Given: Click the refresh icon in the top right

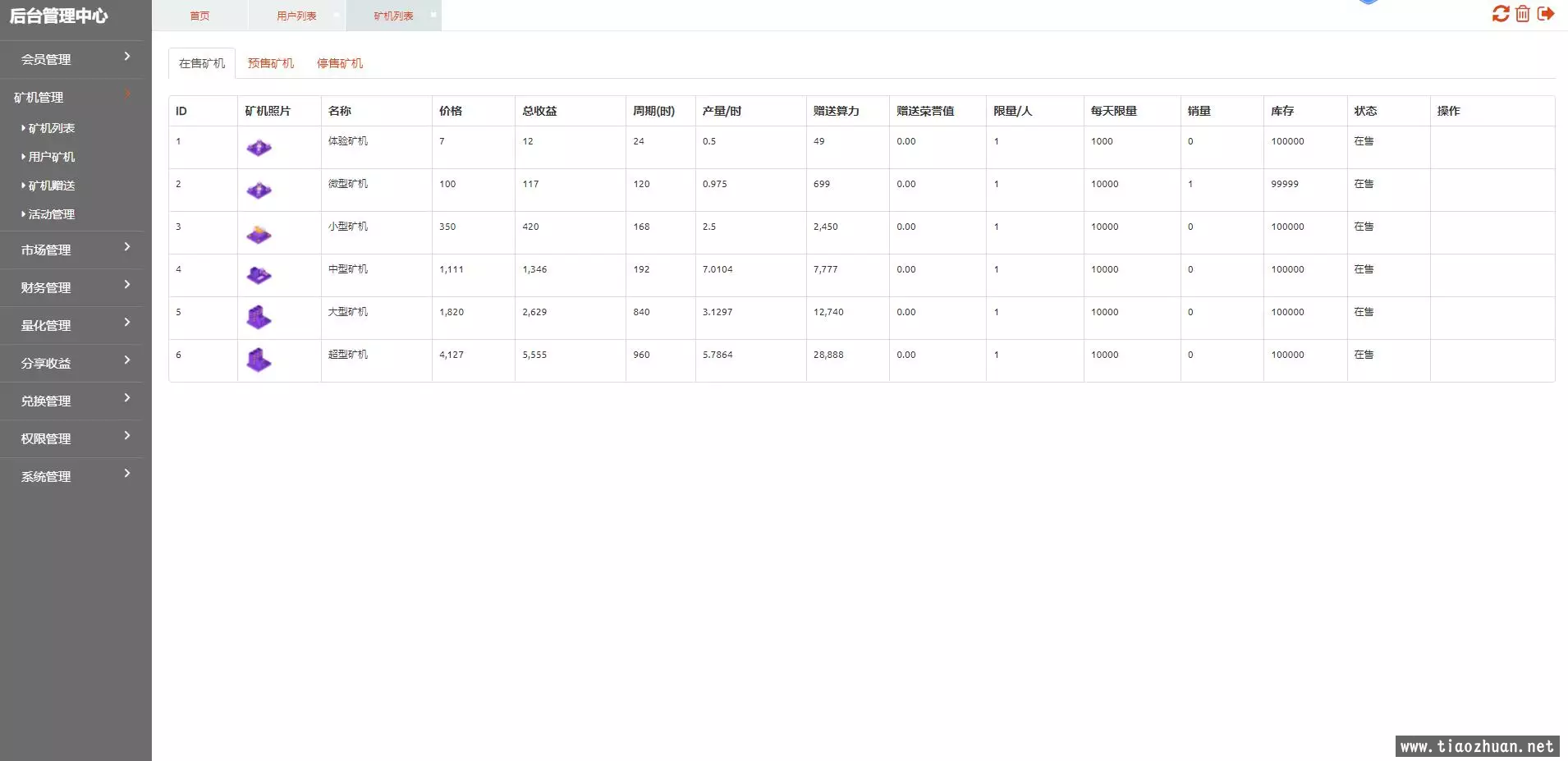Looking at the screenshot, I should [1501, 14].
